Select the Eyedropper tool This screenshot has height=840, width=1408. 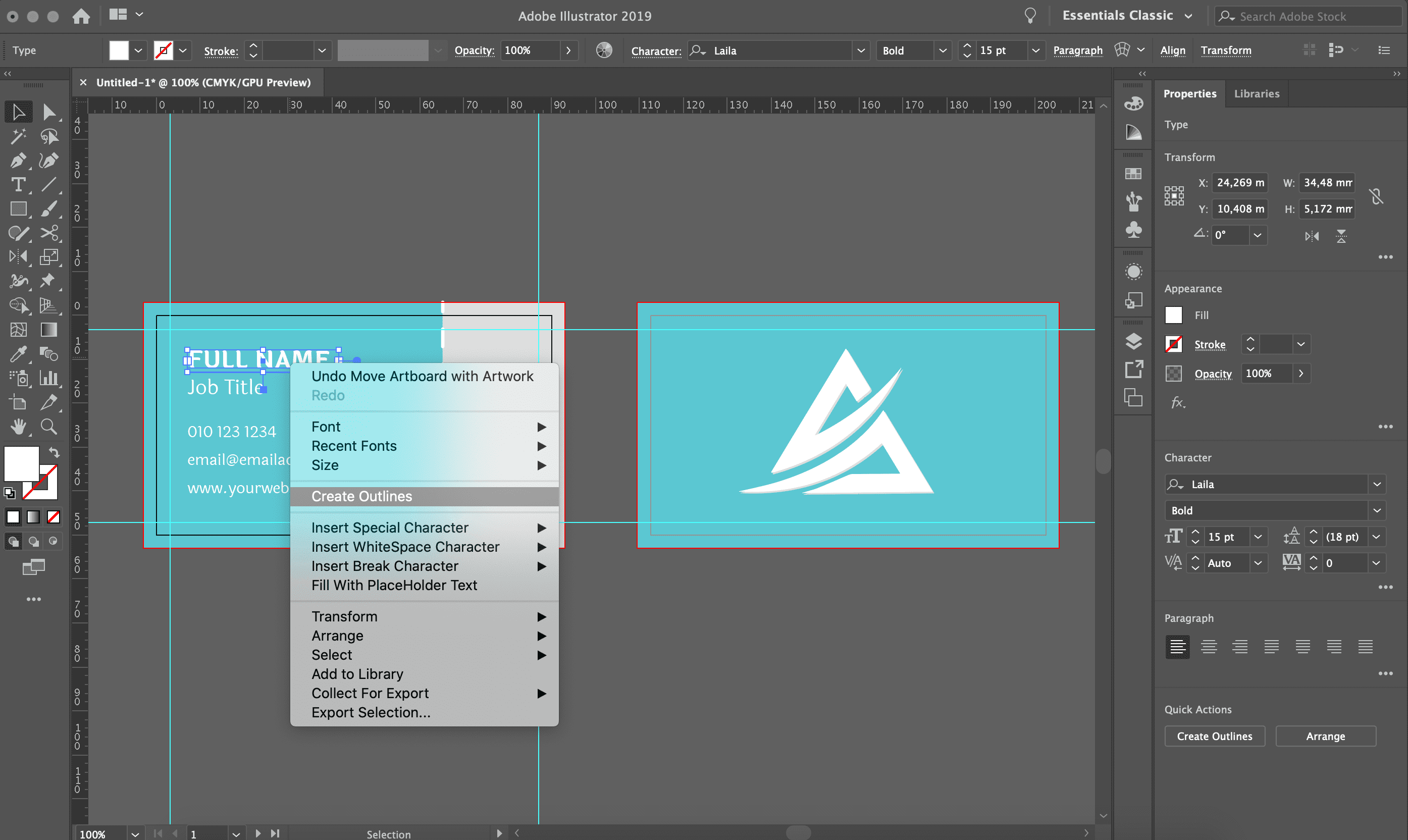tap(18, 354)
